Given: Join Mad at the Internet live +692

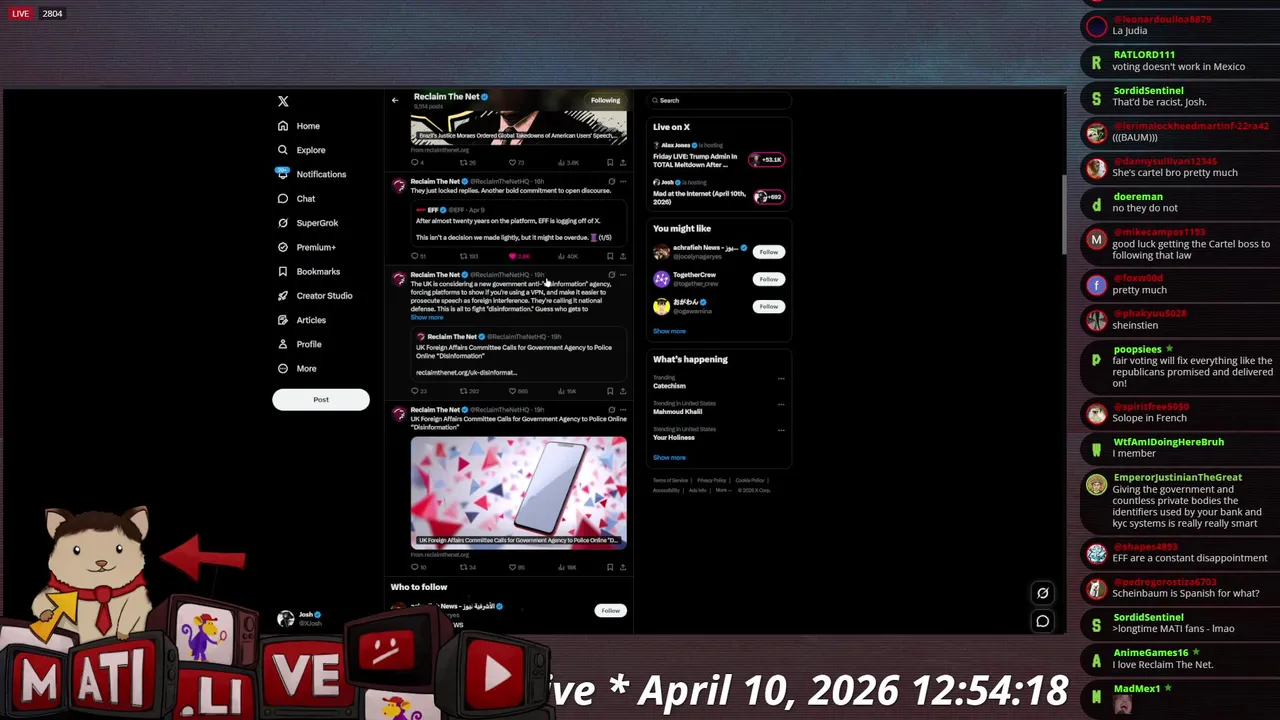Looking at the screenshot, I should point(768,197).
